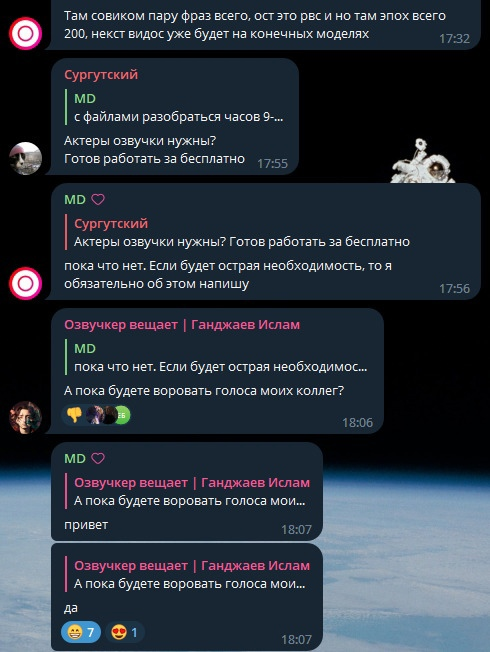
Task: Toggle the thumbs-down reaction on 18:06 message
Action: 74,415
